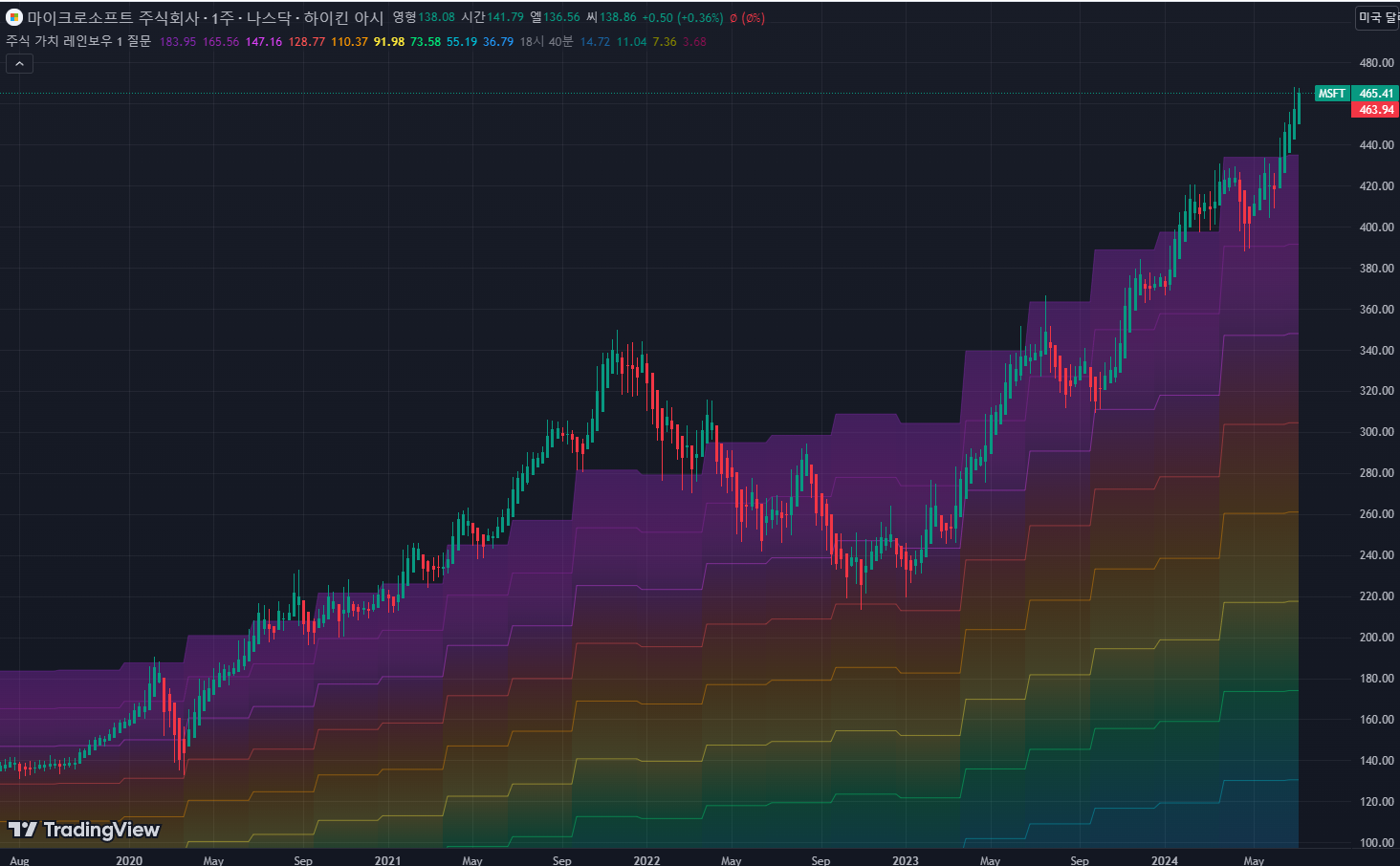This screenshot has height=866, width=1400.
Task: Click the 300.00 price axis label
Action: pyautogui.click(x=1377, y=432)
